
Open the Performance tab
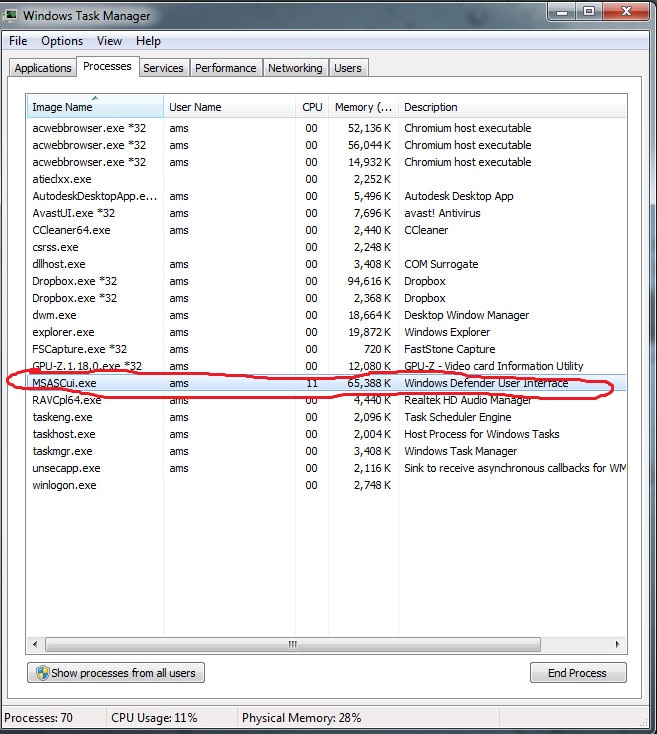click(x=226, y=68)
